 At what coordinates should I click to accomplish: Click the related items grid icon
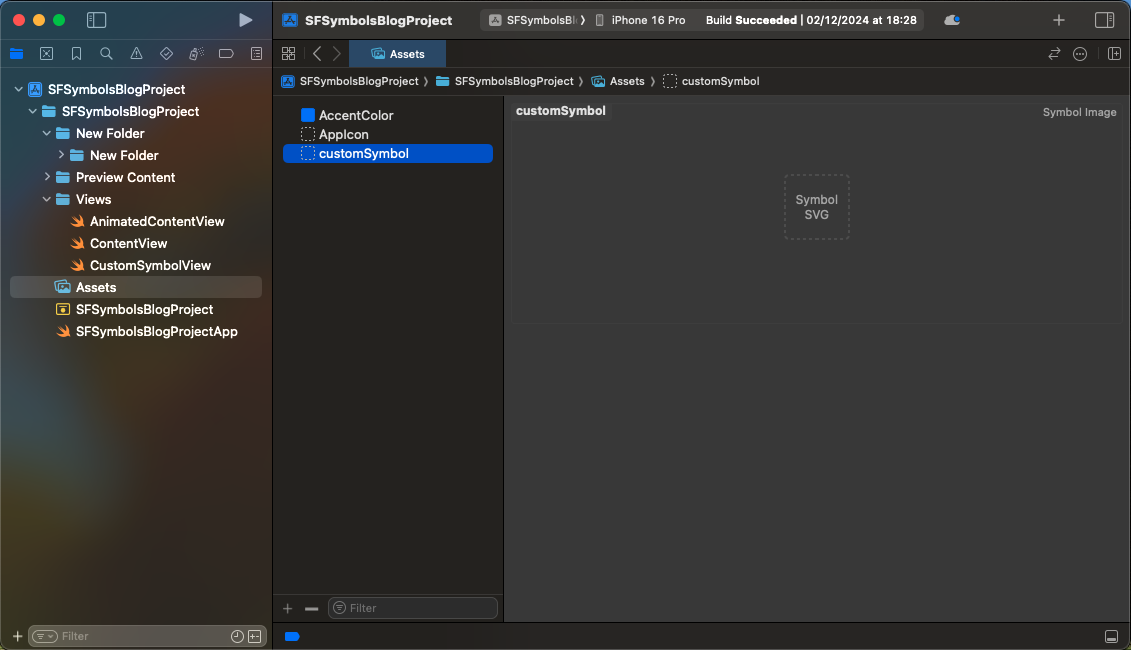point(289,53)
